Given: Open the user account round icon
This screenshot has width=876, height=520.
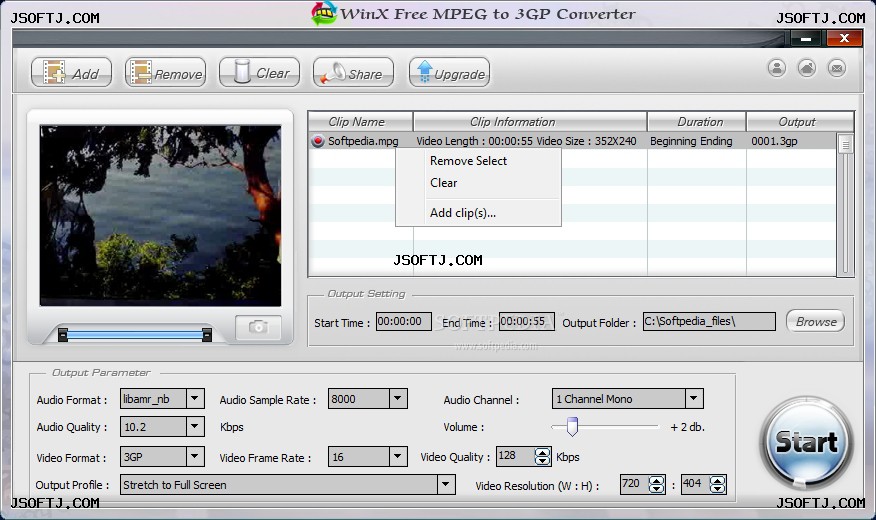Looking at the screenshot, I should pyautogui.click(x=777, y=68).
